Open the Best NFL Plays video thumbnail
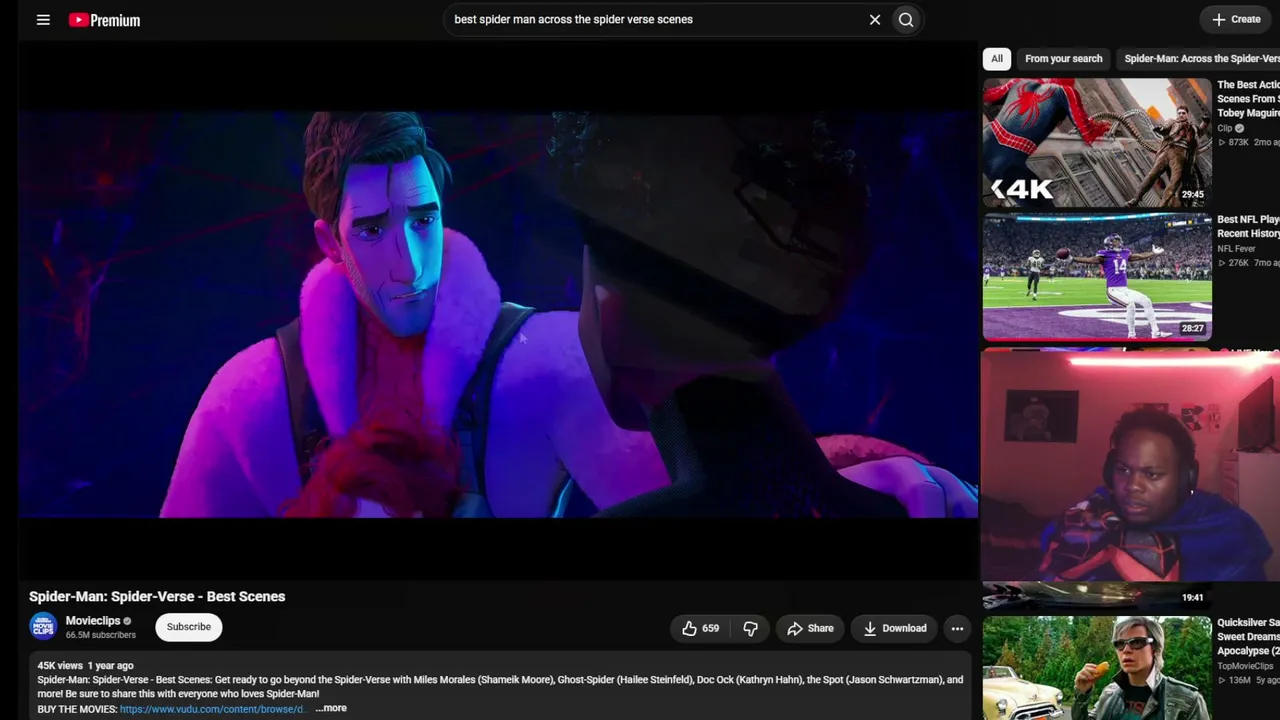 [x=1097, y=277]
